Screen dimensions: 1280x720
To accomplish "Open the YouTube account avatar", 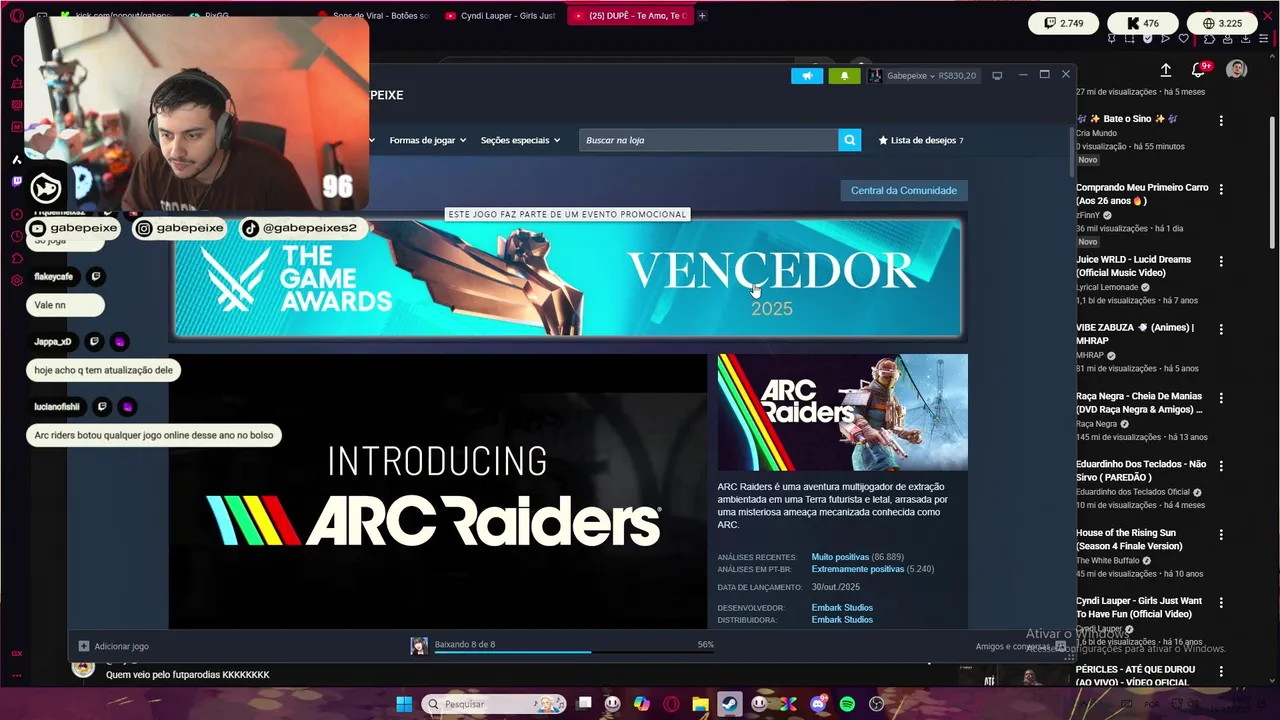I will [1237, 70].
